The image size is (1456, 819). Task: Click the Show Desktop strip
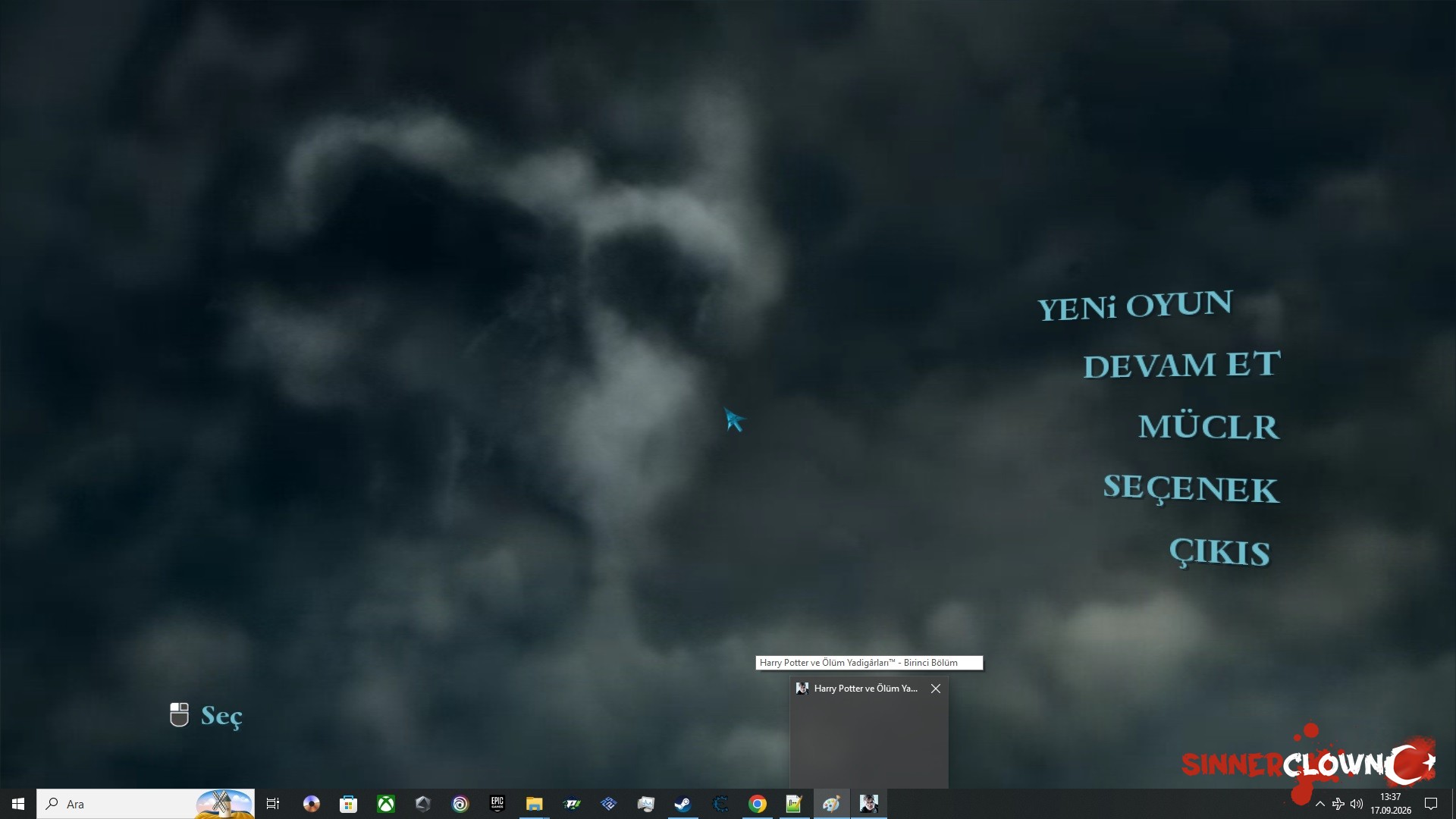click(1453, 804)
